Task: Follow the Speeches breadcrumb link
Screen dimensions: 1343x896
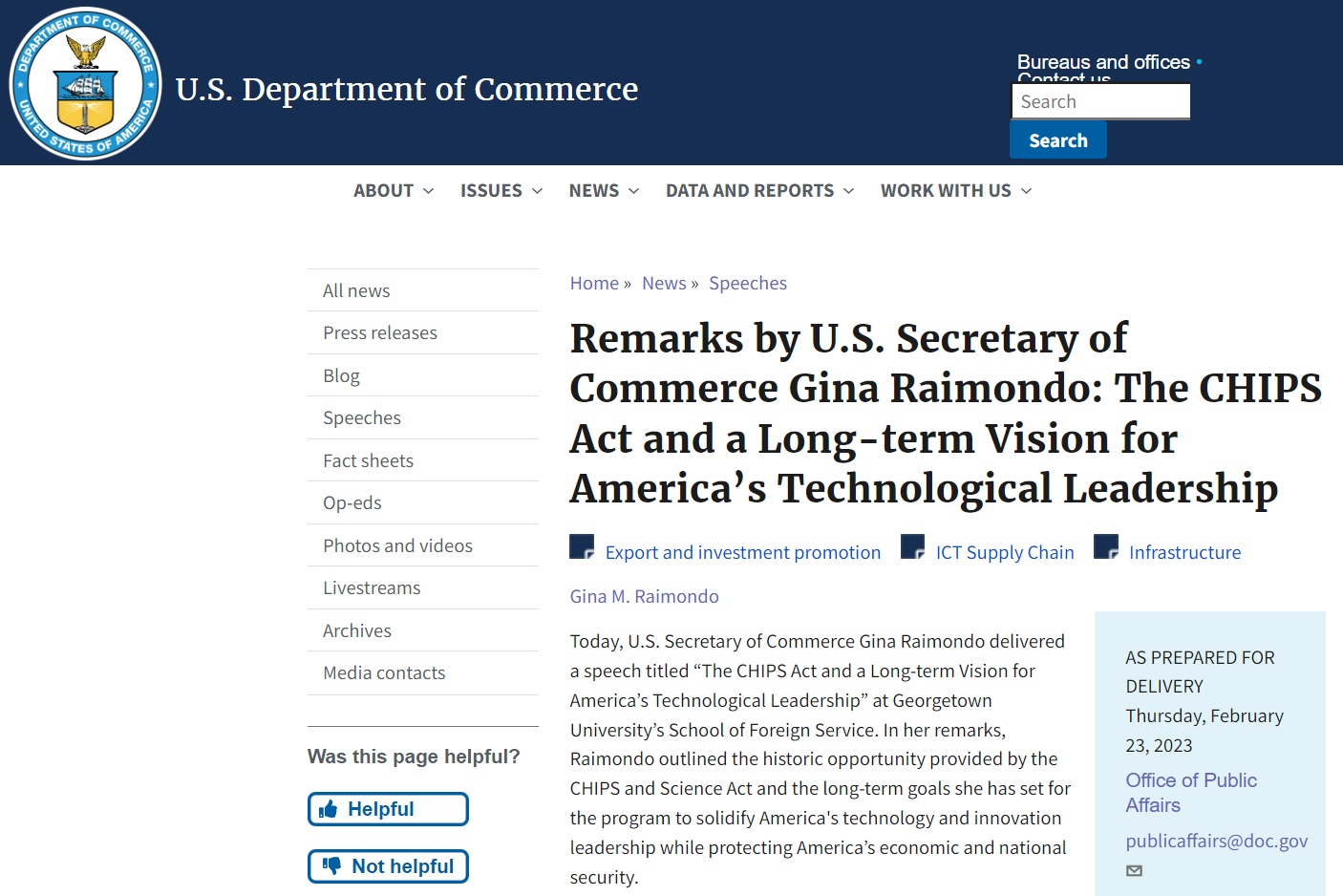Action: click(x=748, y=283)
